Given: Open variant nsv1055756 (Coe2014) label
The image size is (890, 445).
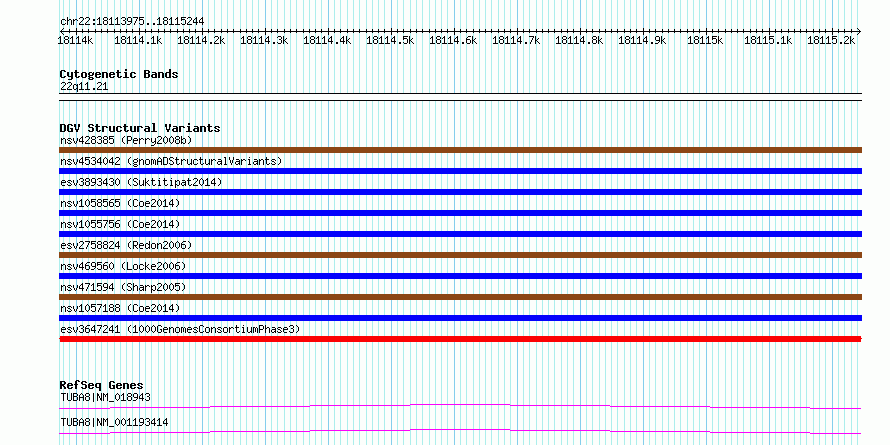Looking at the screenshot, I should click(x=120, y=224).
